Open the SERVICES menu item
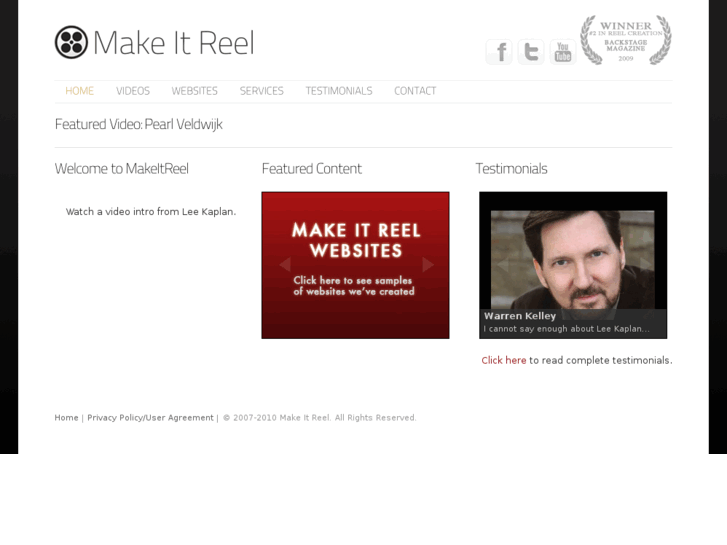Viewport: 727px width, 545px height. [x=261, y=91]
